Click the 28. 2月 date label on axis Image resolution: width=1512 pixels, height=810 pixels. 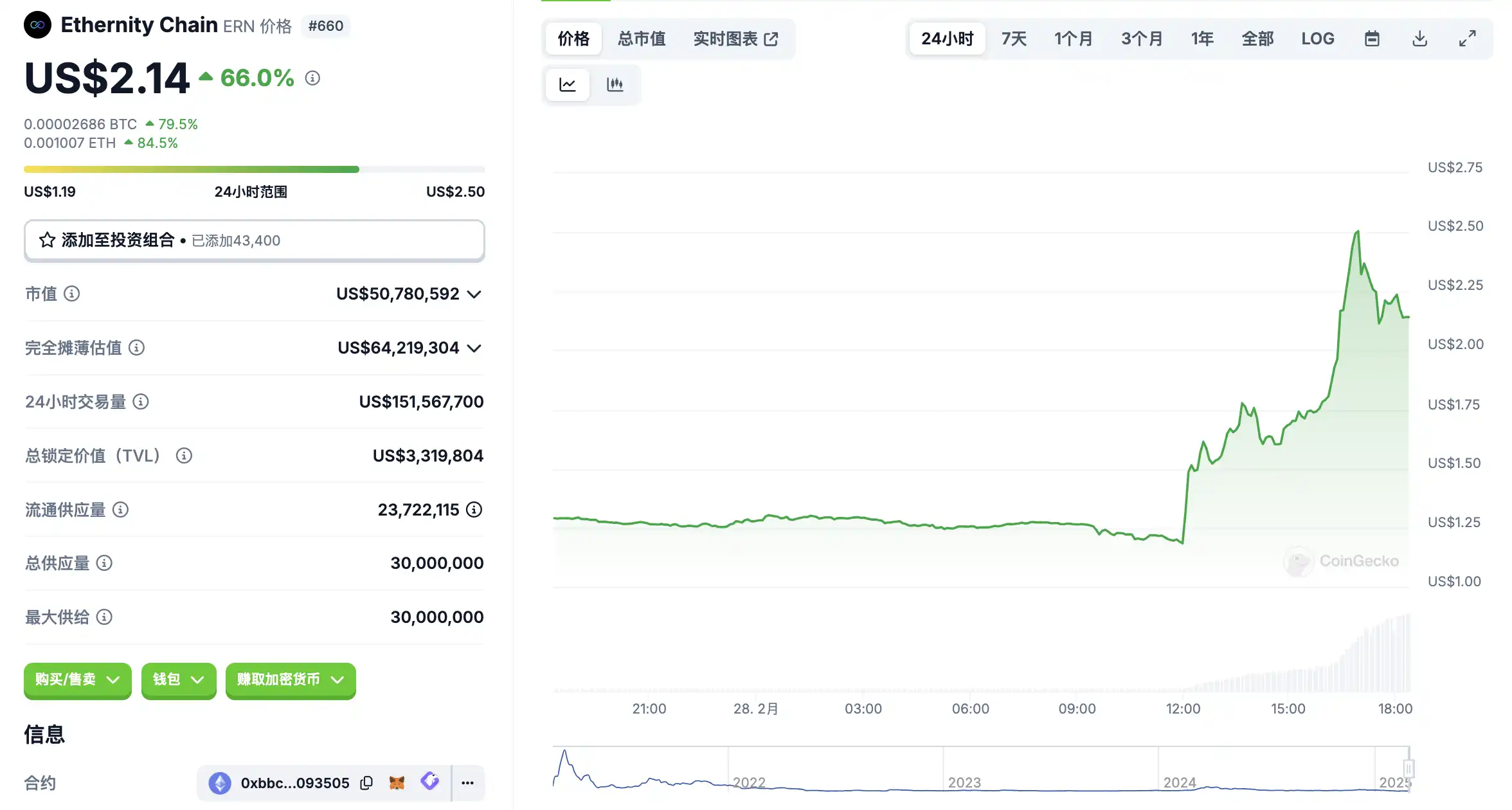pos(756,708)
